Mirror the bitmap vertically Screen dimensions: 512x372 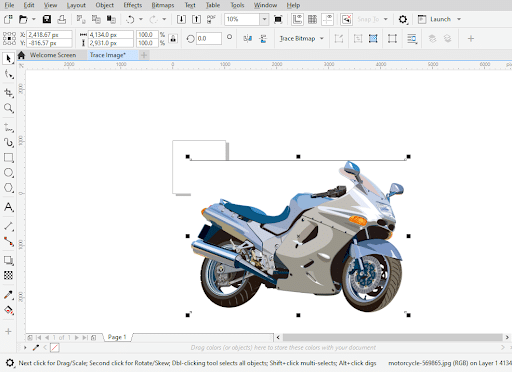[263, 39]
